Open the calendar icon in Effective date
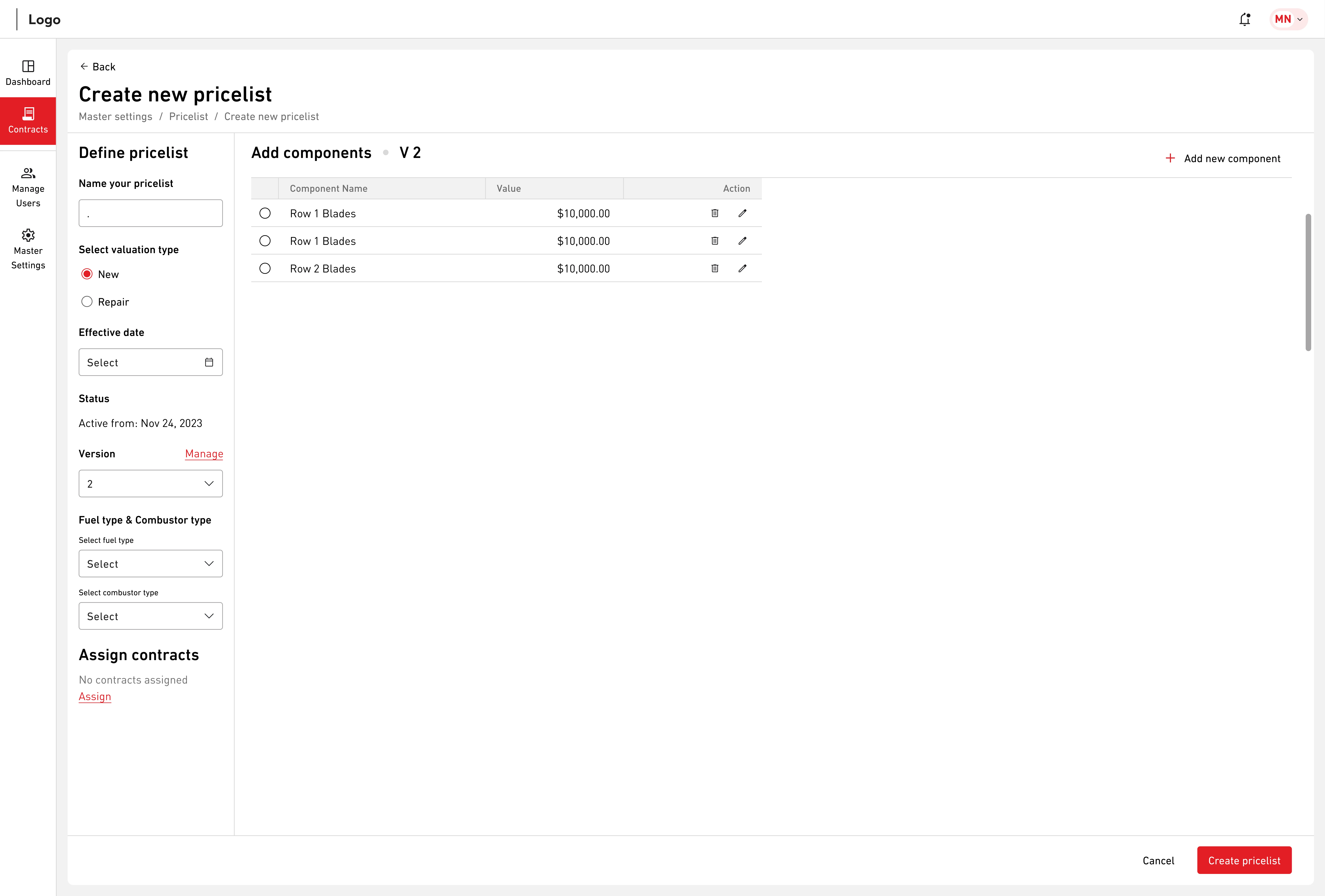Image resolution: width=1325 pixels, height=896 pixels. click(x=209, y=362)
